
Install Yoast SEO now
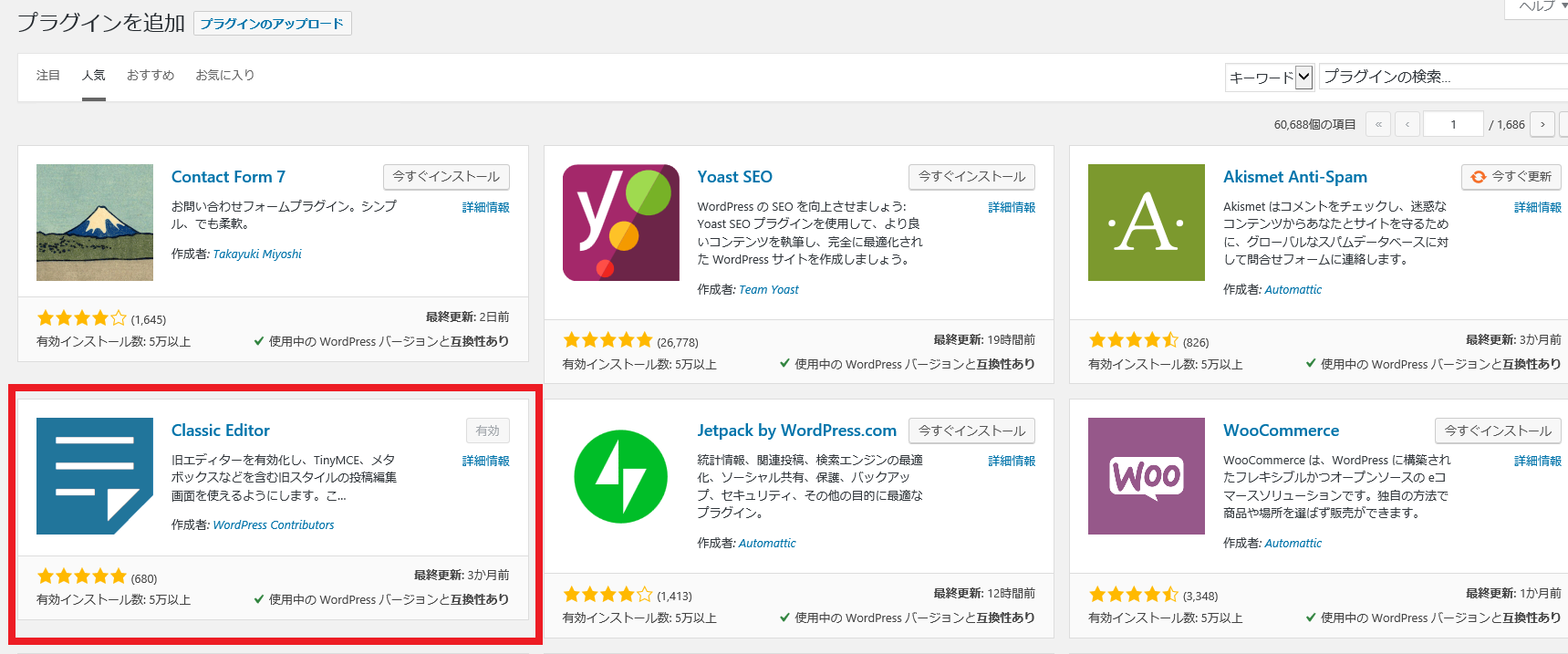pos(971,177)
